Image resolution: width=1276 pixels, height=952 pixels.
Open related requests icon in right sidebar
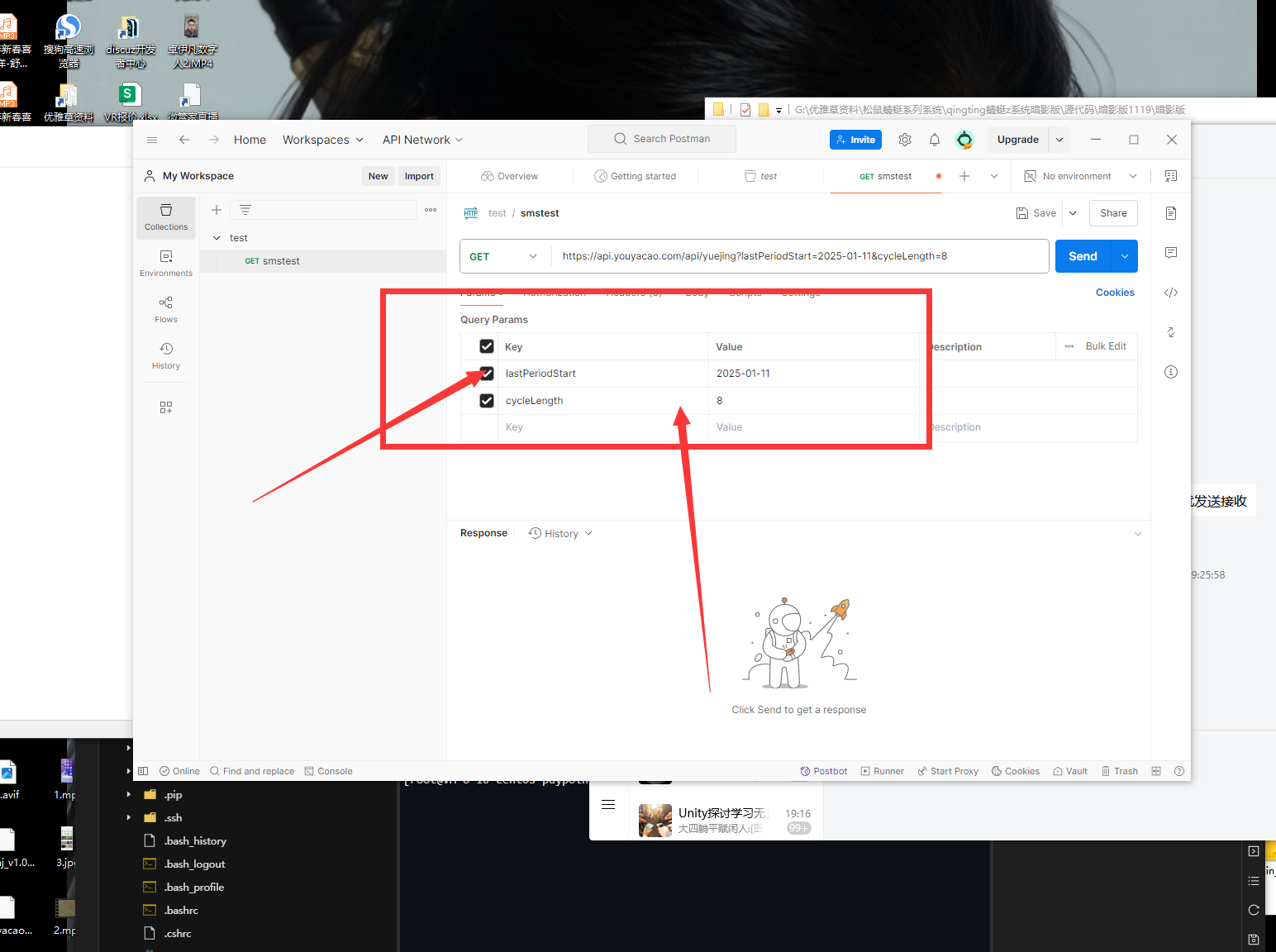(1171, 332)
